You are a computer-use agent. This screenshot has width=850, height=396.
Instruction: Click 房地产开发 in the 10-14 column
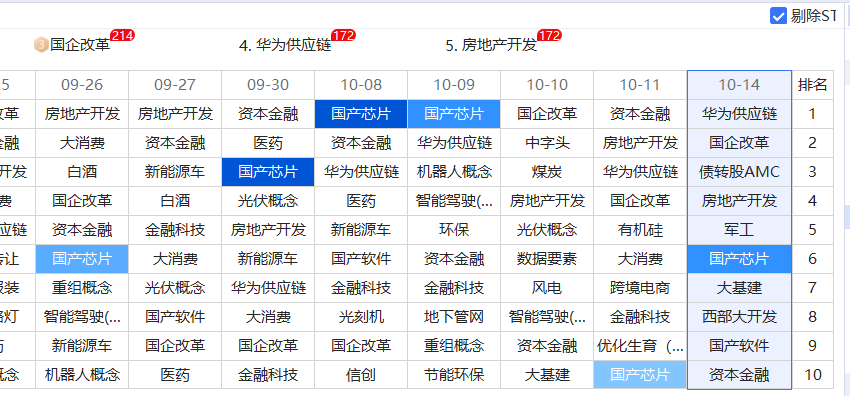click(x=739, y=201)
